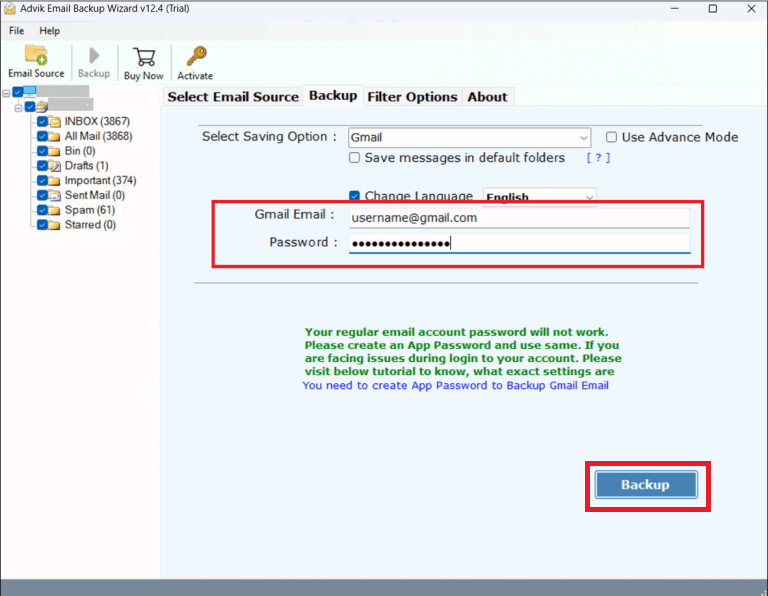Viewport: 768px width, 596px height.
Task: Maximize the Advik Email Backup window
Action: [713, 9]
